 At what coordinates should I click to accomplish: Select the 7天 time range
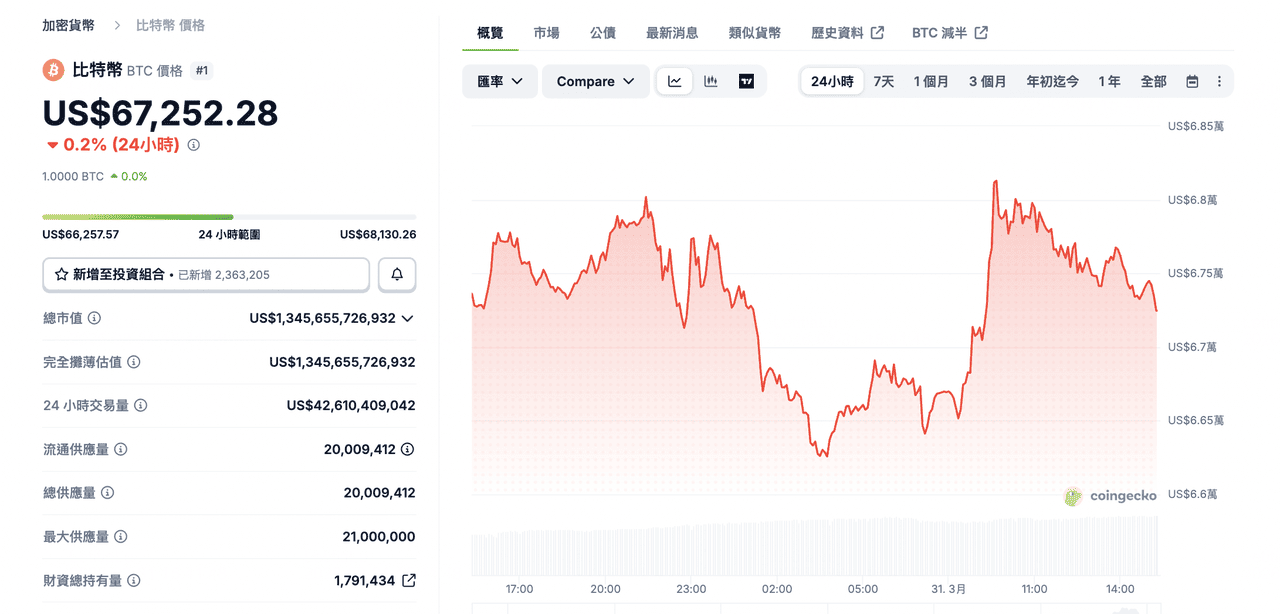pyautogui.click(x=884, y=82)
